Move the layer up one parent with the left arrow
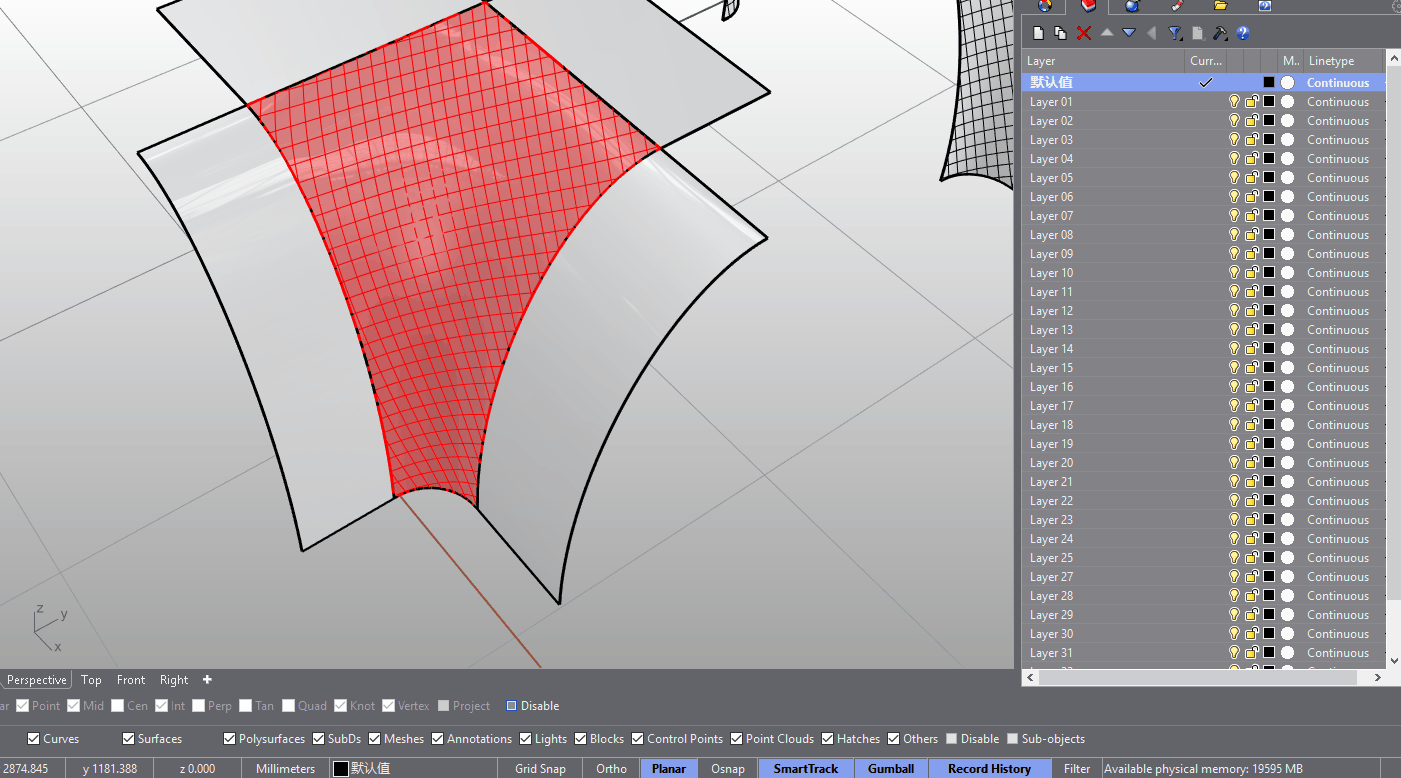 [x=1151, y=33]
